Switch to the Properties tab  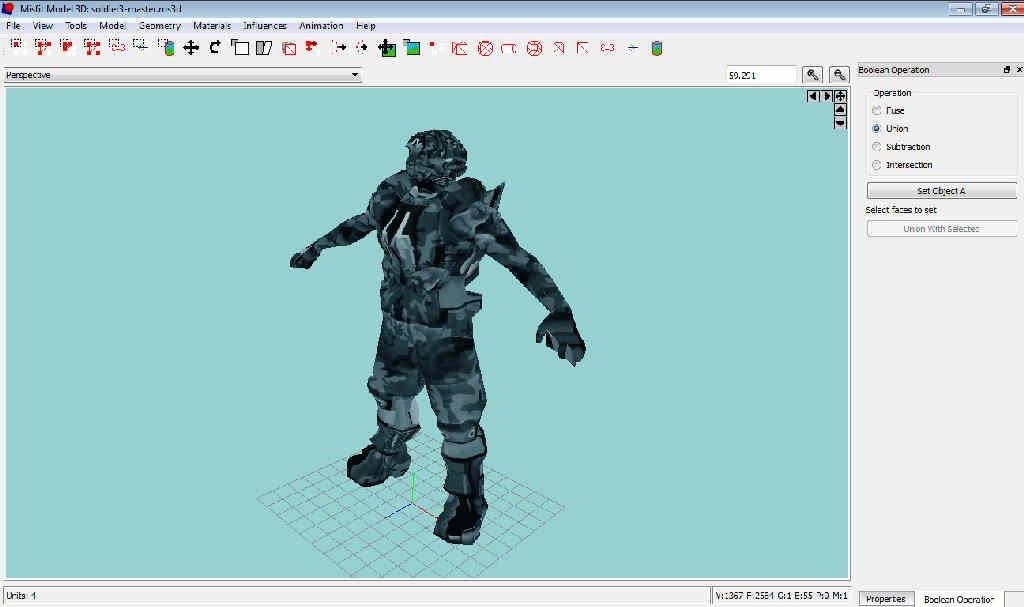(x=885, y=599)
